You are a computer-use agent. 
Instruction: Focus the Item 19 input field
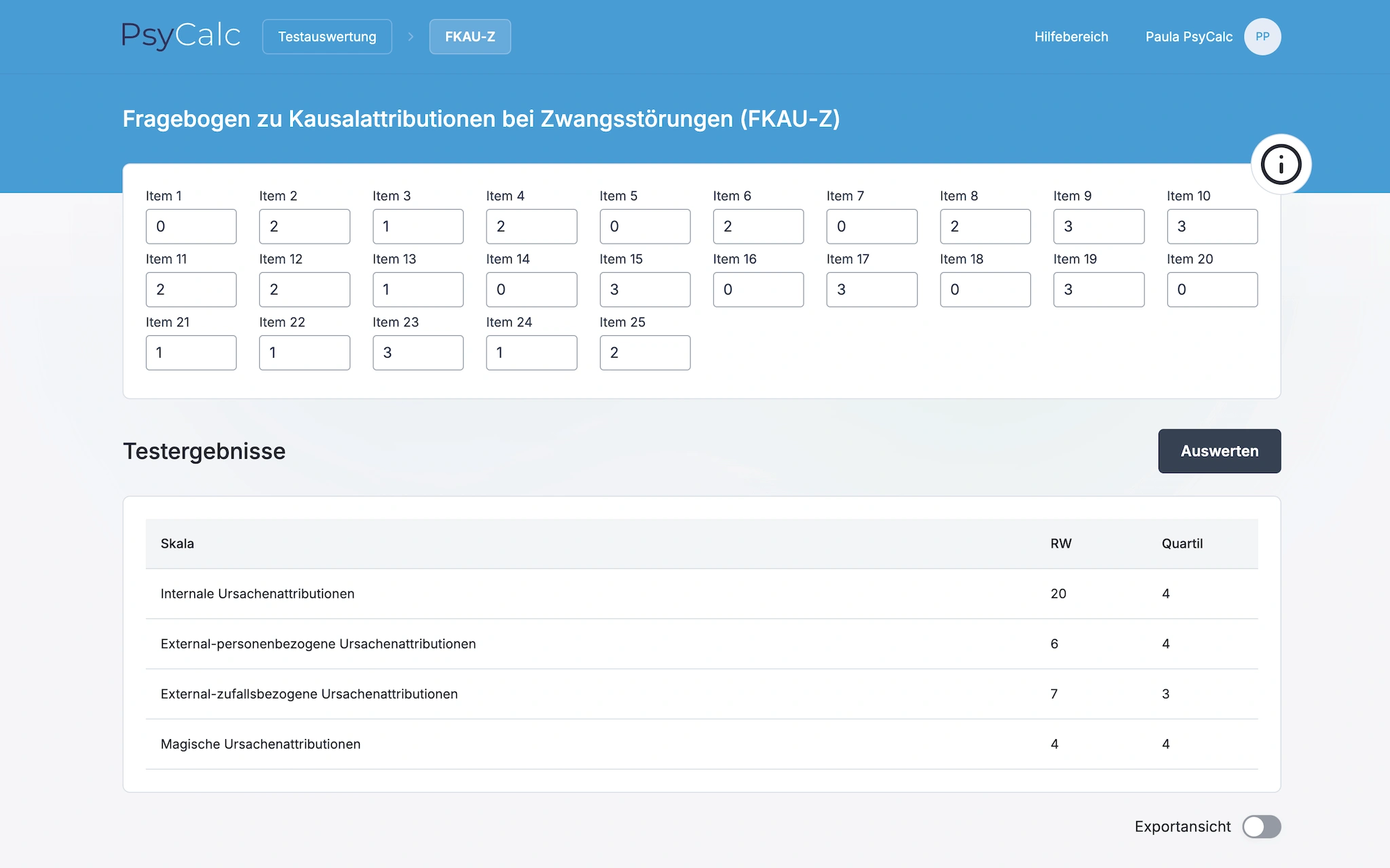tap(1099, 290)
